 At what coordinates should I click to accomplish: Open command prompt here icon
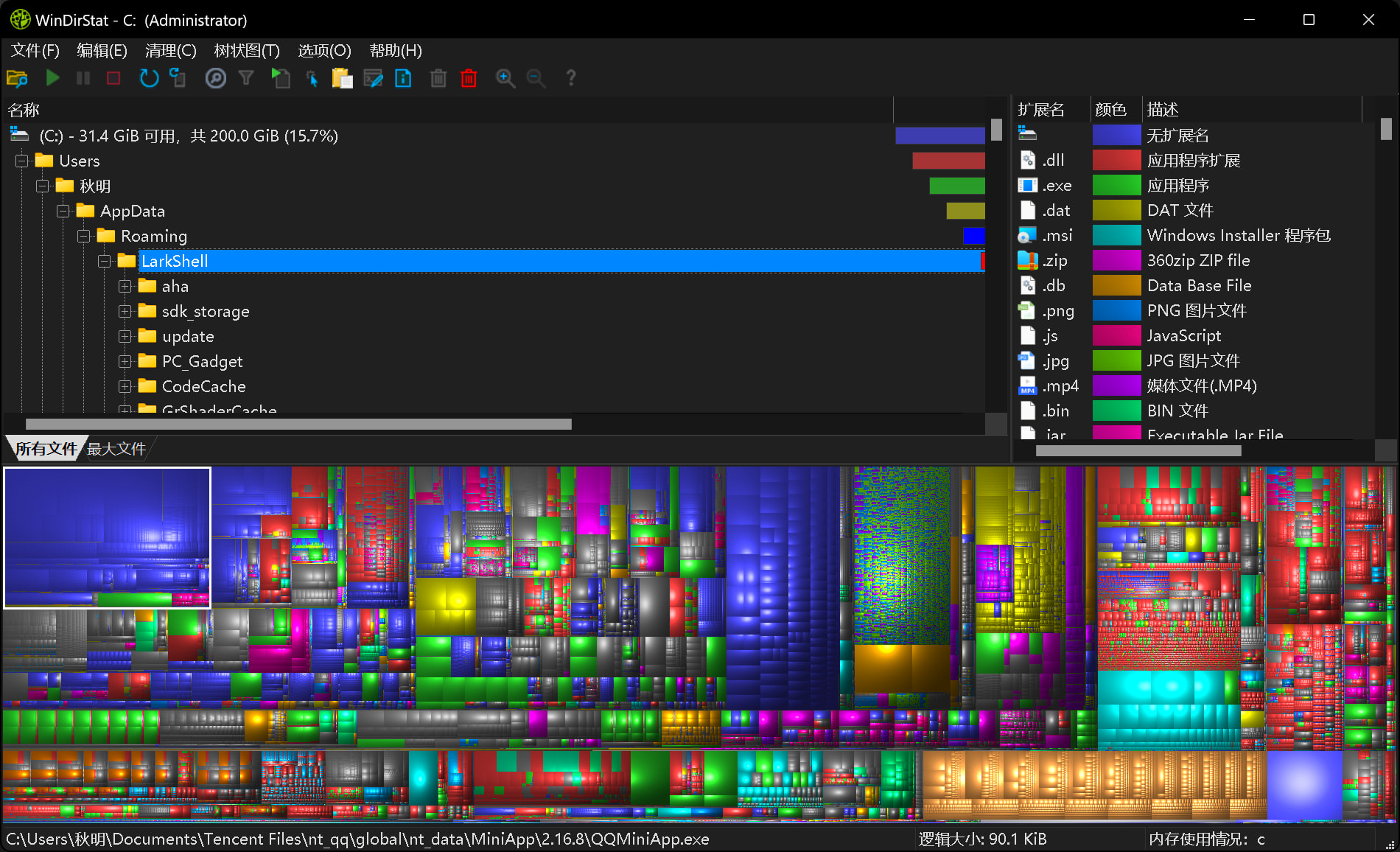[x=373, y=78]
